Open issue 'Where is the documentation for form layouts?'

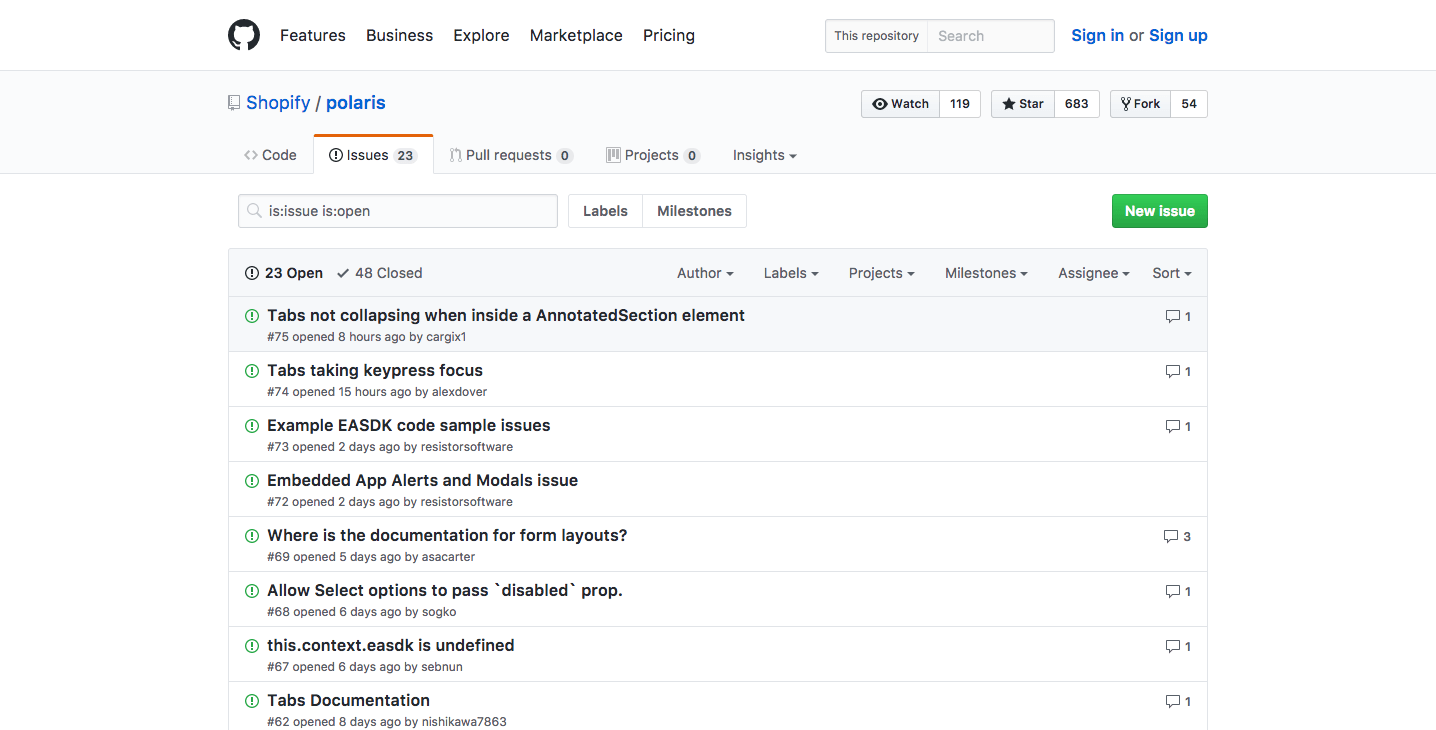point(447,535)
